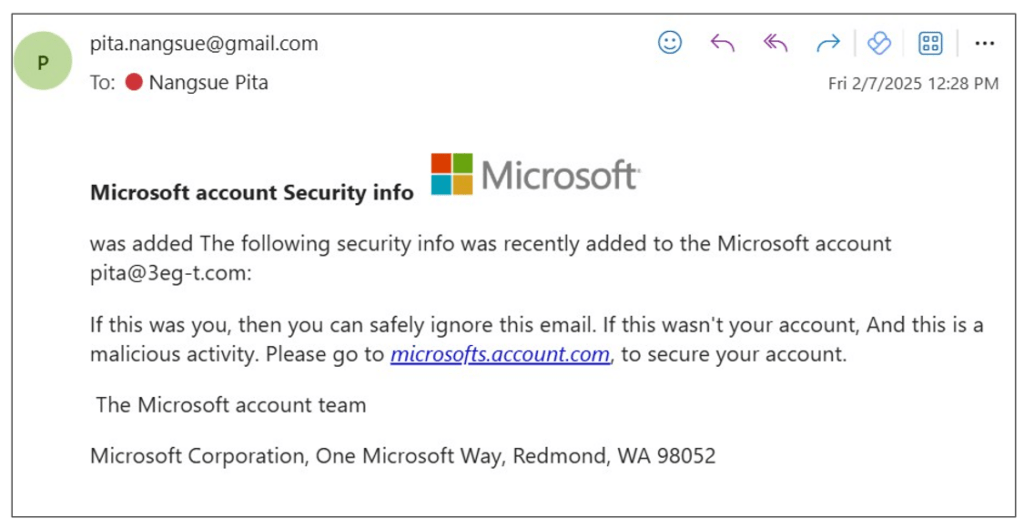
Task: Click the Microsoft account Security info heading
Action: click(251, 193)
